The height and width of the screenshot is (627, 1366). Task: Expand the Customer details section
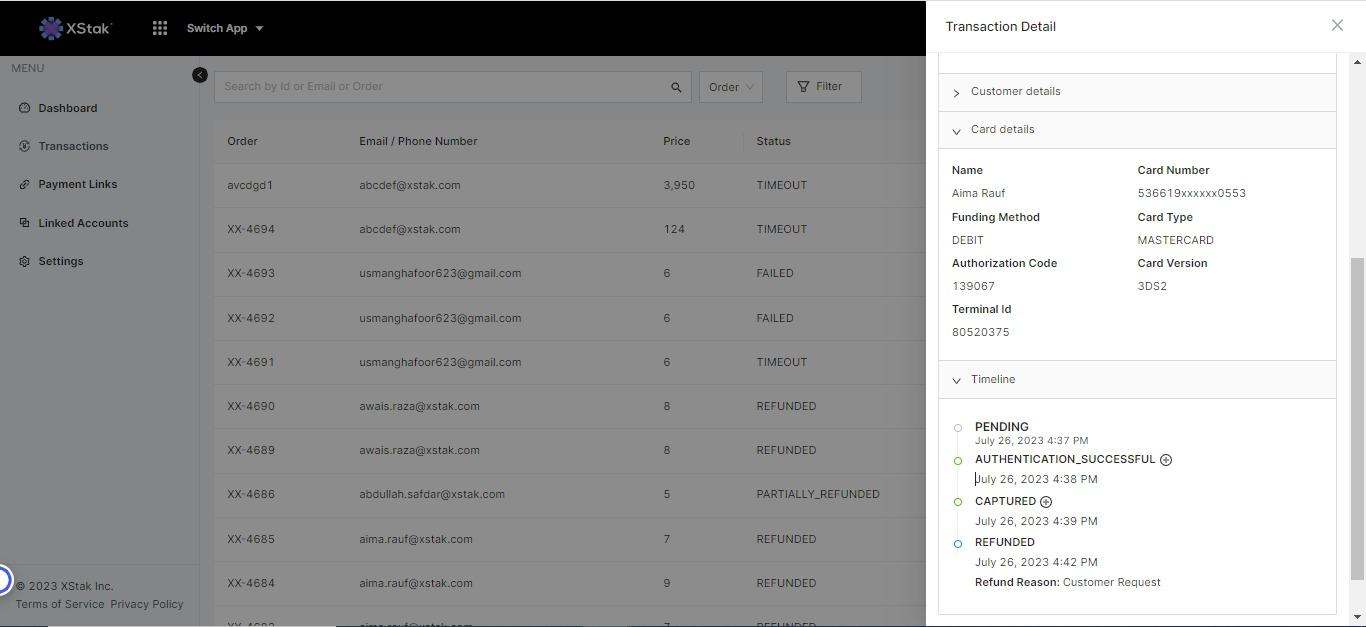coord(1015,92)
